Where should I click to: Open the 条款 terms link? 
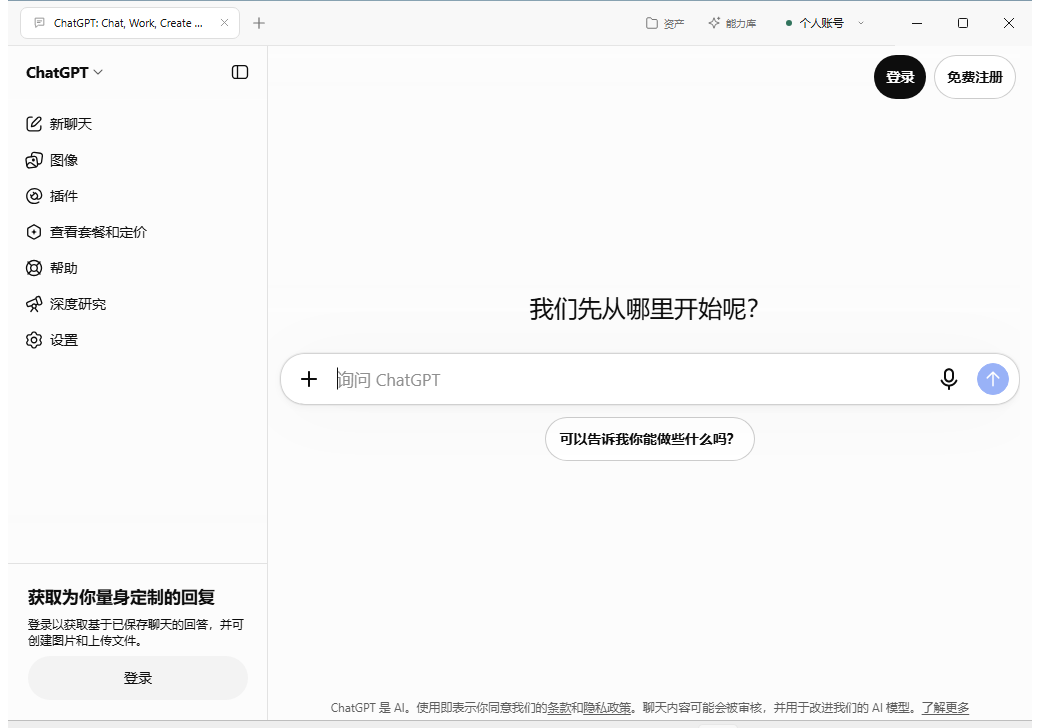coord(559,707)
